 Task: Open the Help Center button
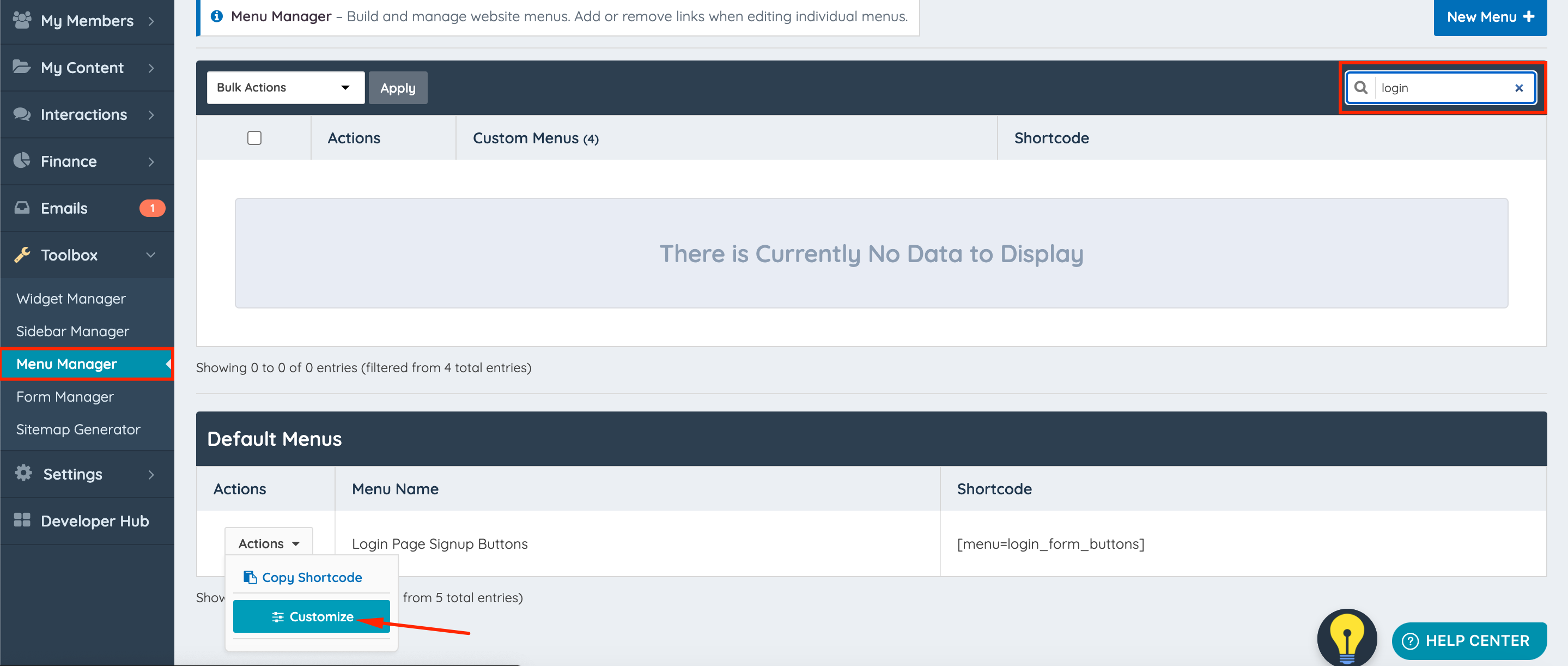click(x=1468, y=640)
